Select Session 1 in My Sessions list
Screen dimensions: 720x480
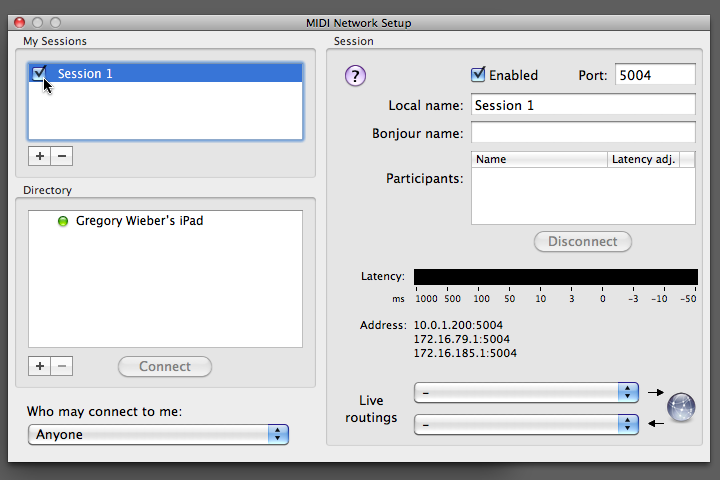point(86,74)
